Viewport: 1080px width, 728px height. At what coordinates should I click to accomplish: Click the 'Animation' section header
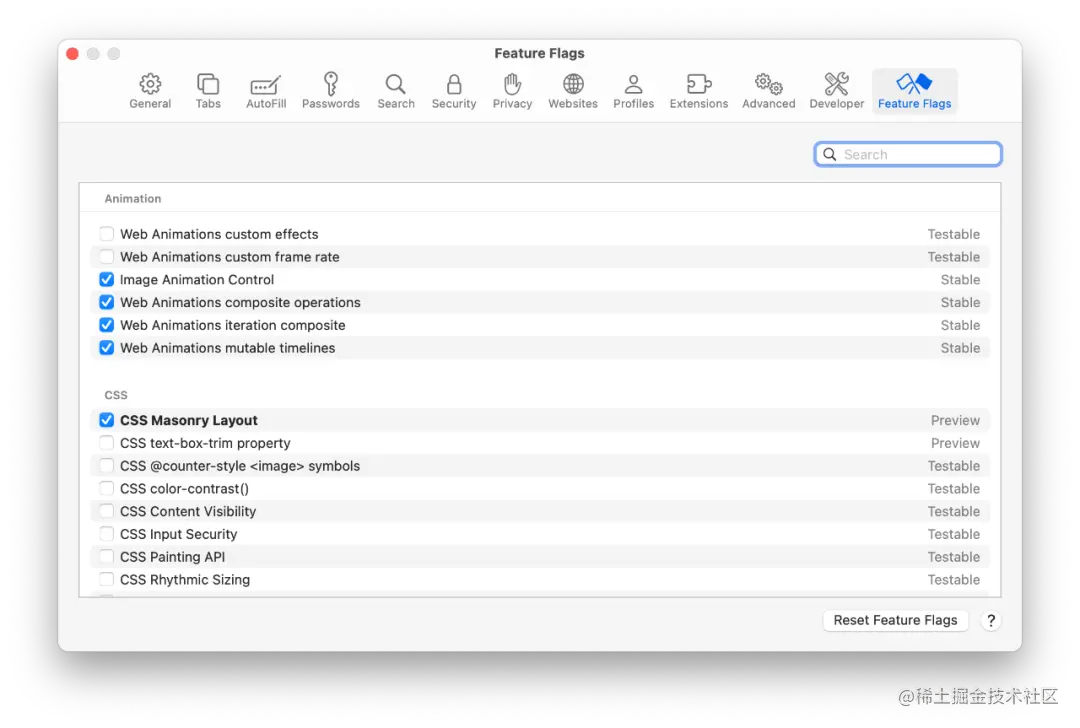[133, 198]
